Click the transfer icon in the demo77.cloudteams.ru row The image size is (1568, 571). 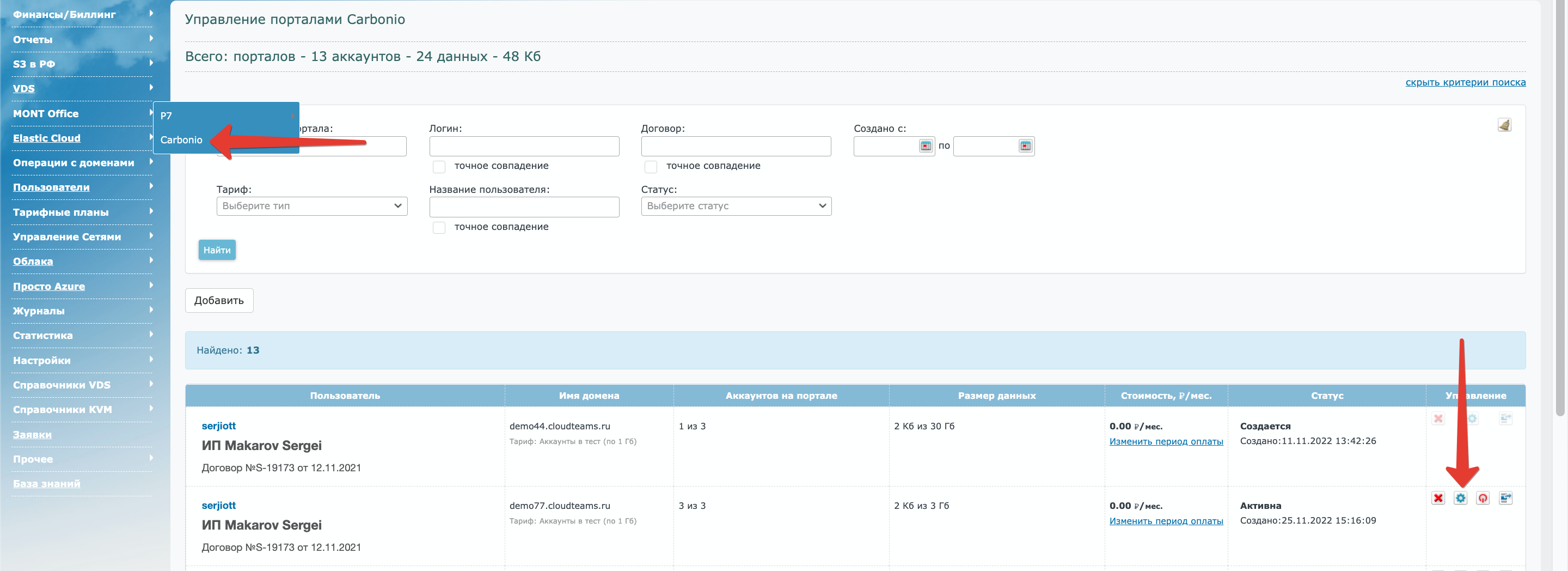click(x=1505, y=498)
